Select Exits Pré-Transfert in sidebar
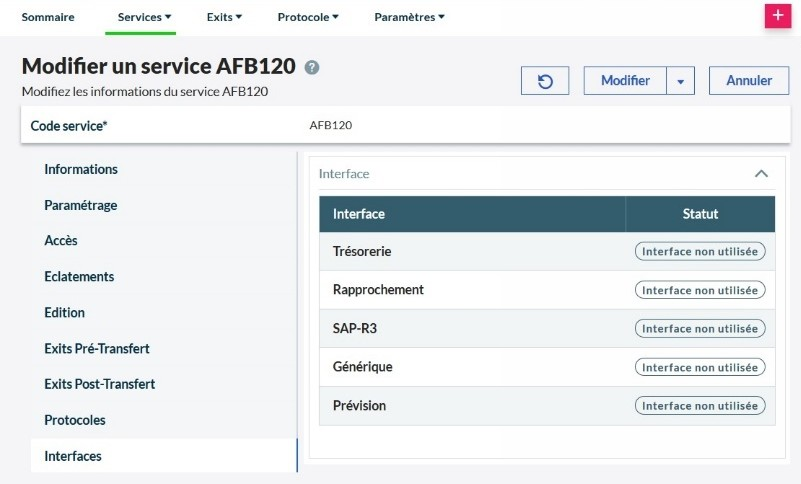Viewport: 801px width, 484px height. [97, 348]
